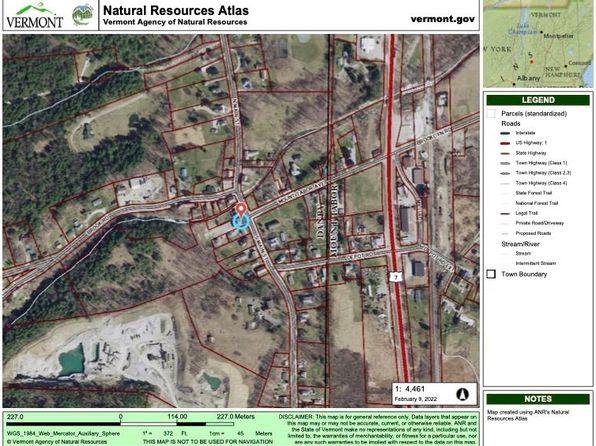This screenshot has height=446, width=596.
Task: Click the blue circle marker on map
Action: pyautogui.click(x=241, y=222)
